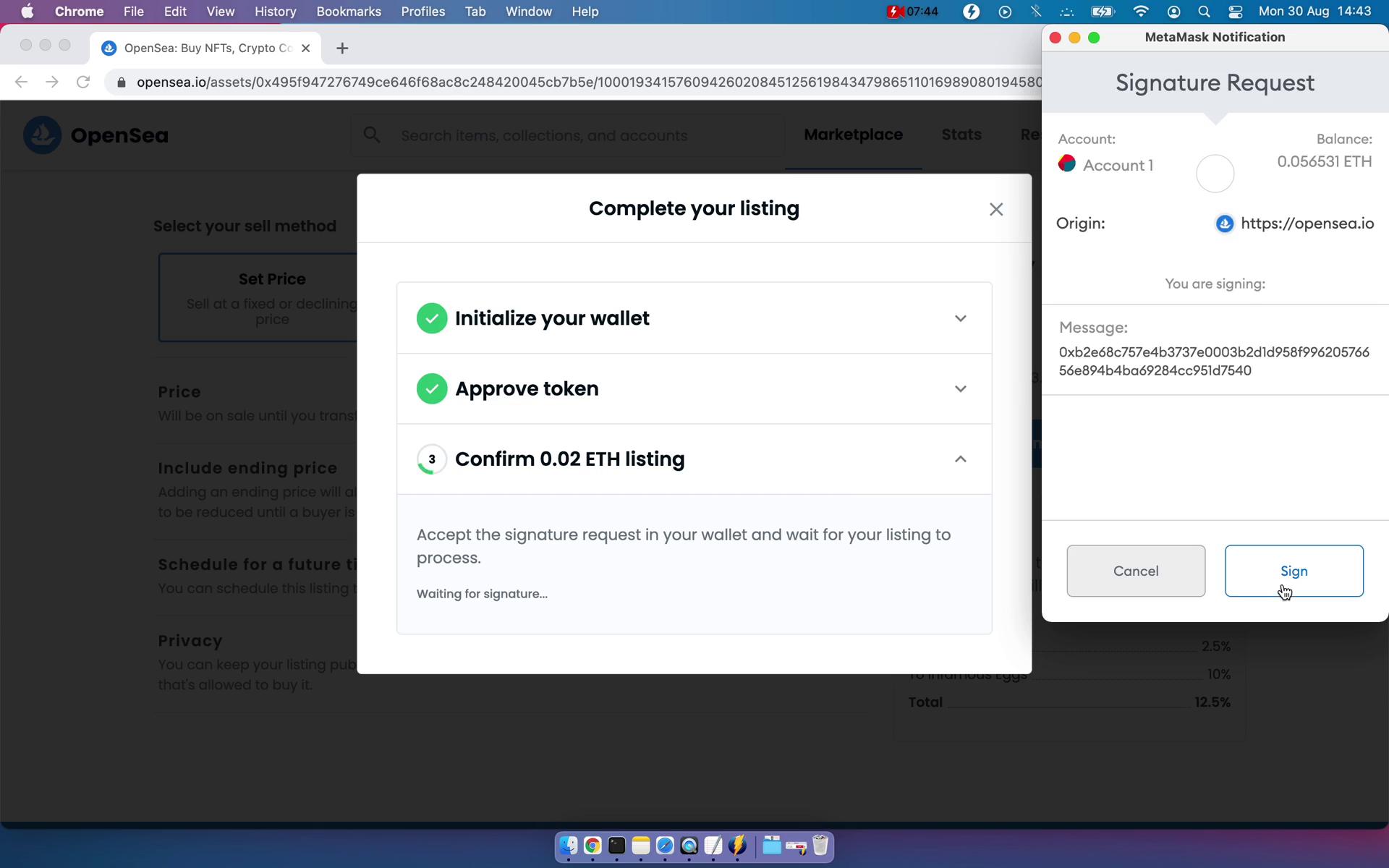Click the Thunderbolt/NordVPN icon in menu bar
This screenshot has width=1389, height=868.
click(x=971, y=11)
